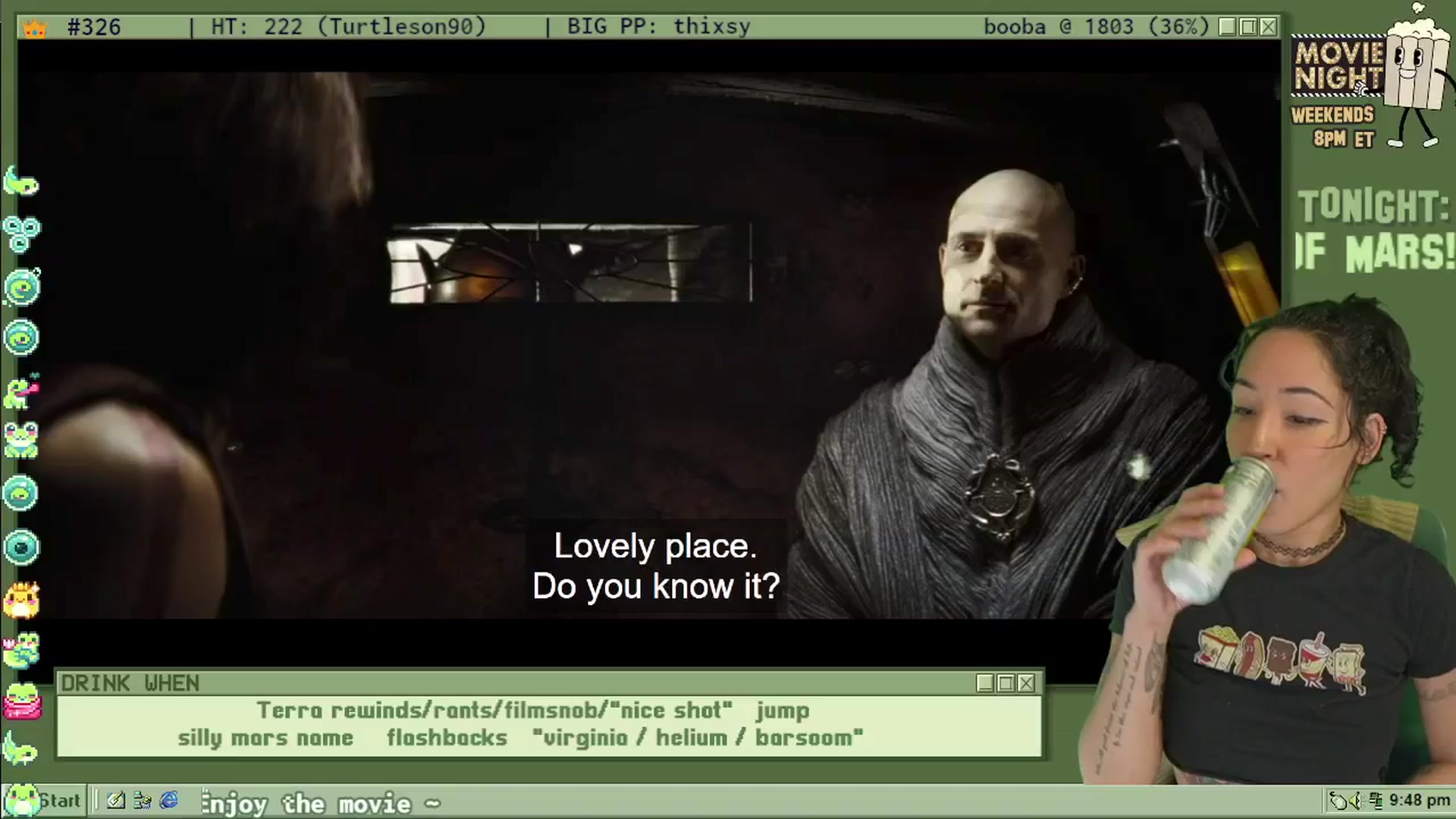Close the DRINK WHEN window
This screenshot has width=1456, height=819.
pyautogui.click(x=1026, y=683)
